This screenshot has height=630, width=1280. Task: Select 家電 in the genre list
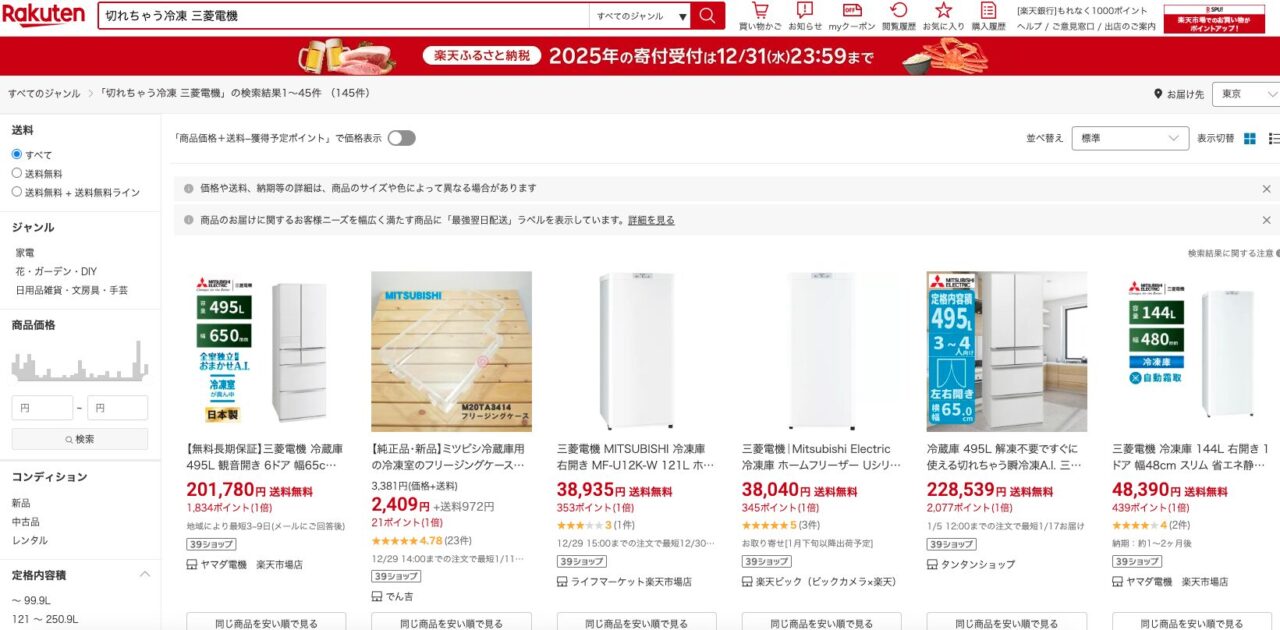coord(25,253)
